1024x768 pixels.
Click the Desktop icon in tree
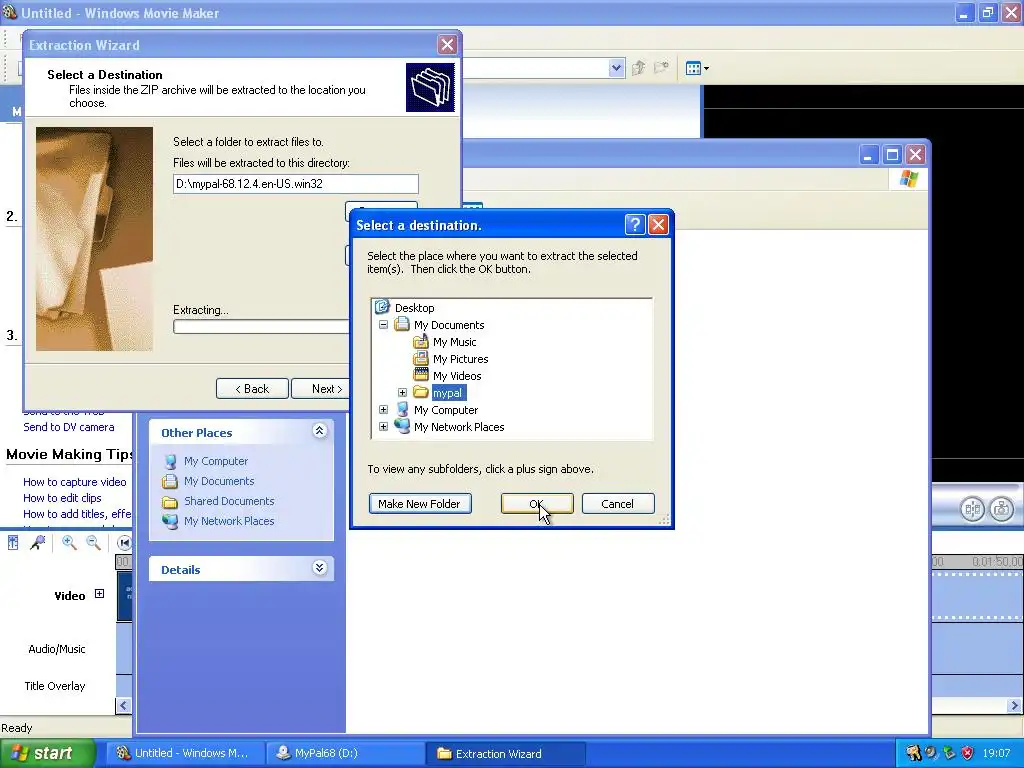click(x=382, y=307)
